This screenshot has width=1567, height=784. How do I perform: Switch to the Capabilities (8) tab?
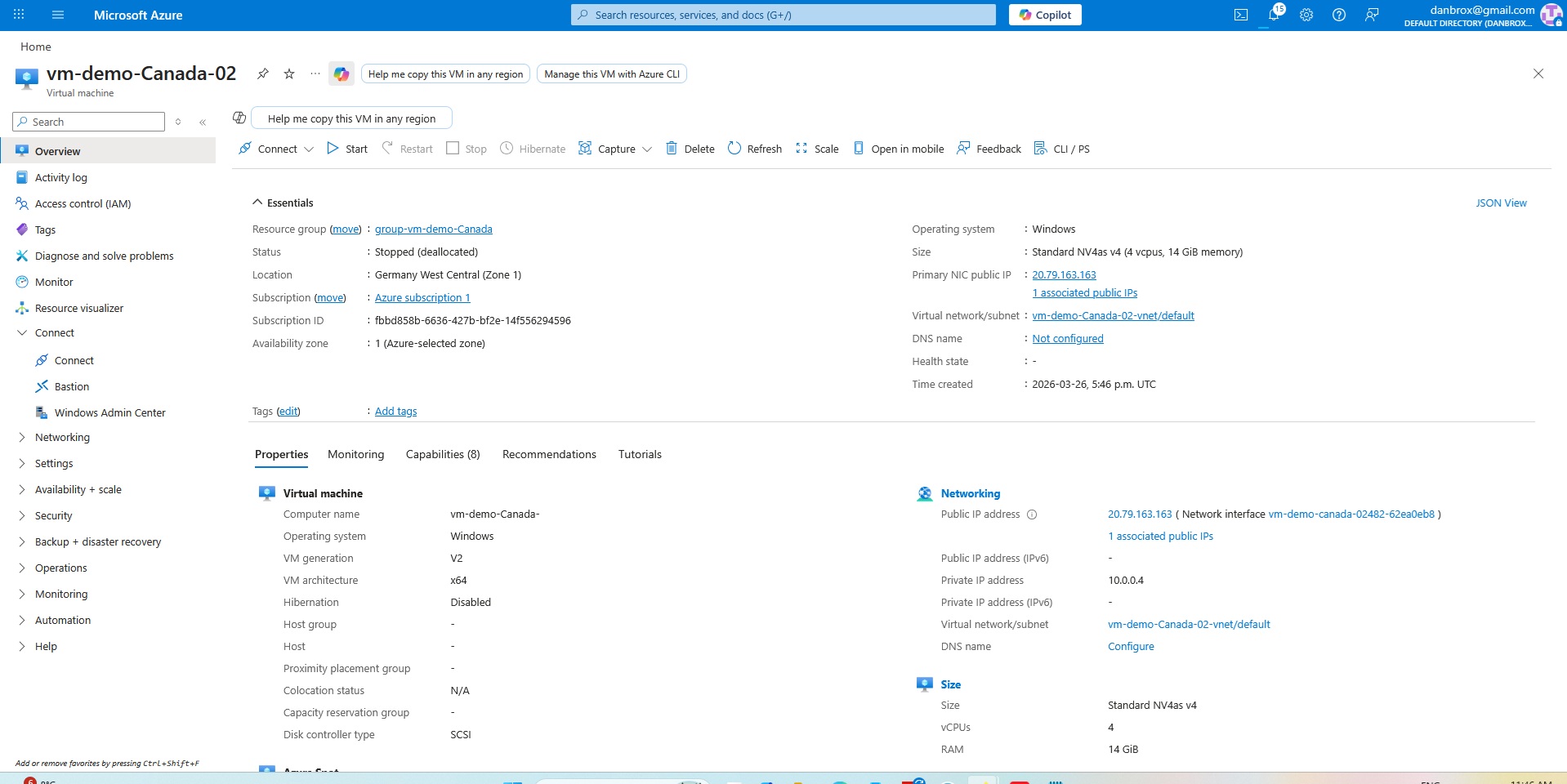tap(443, 454)
